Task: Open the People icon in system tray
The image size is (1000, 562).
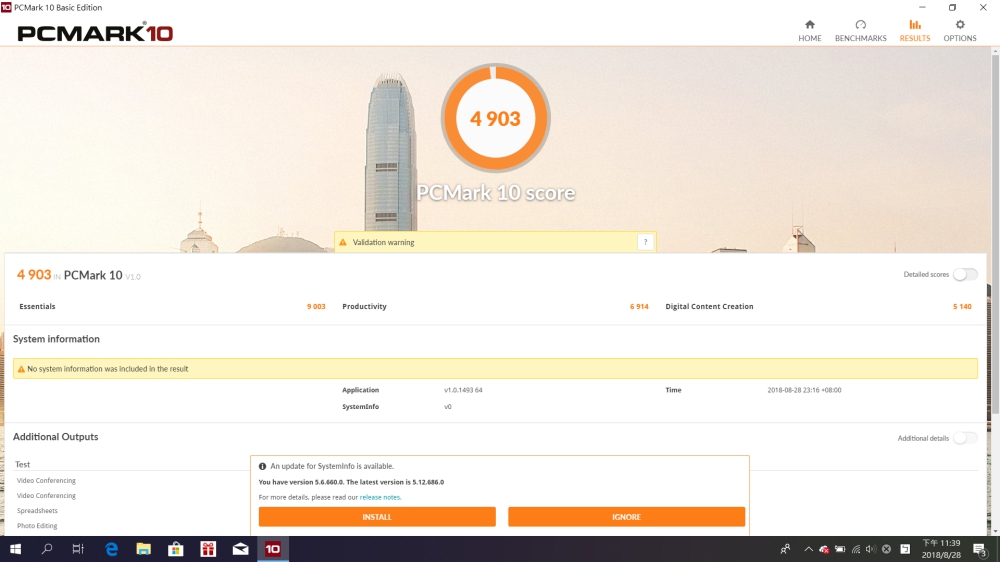Action: [x=785, y=549]
